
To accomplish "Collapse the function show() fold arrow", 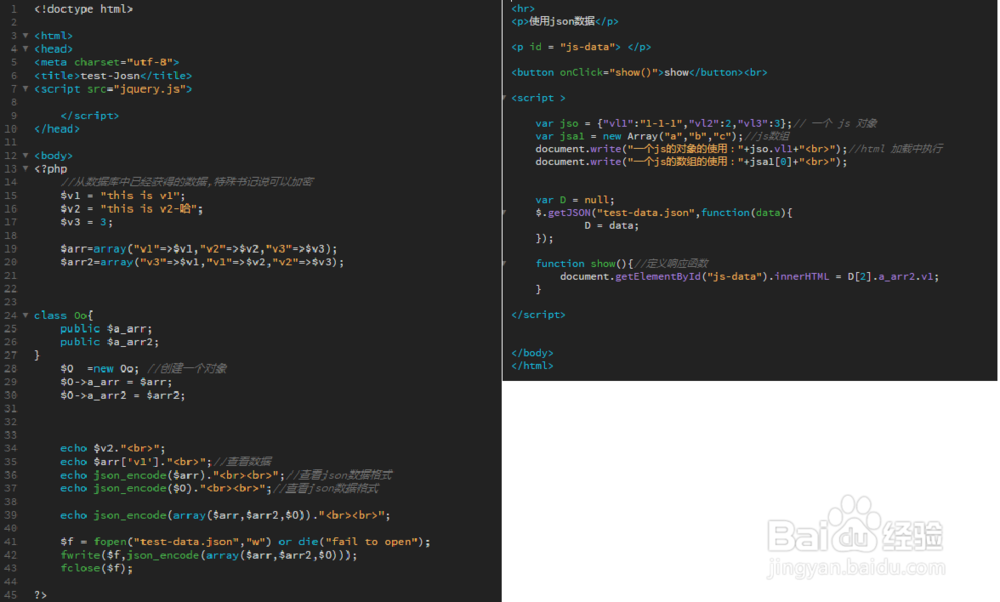I will point(503,262).
